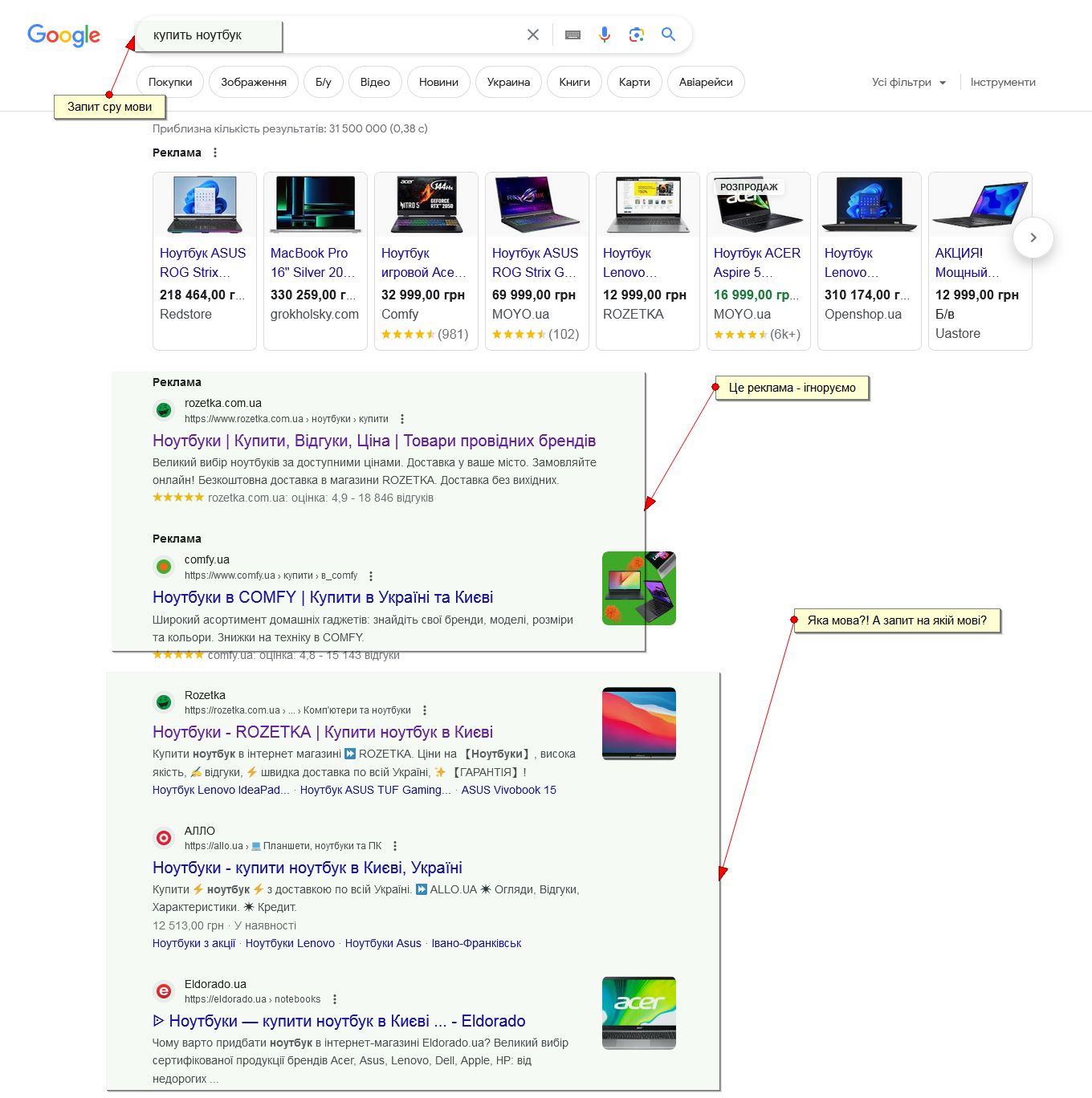The width and height of the screenshot is (1092, 1098).
Task: Open the MacBook Pro 16" Silver link
Action: pyautogui.click(x=312, y=262)
